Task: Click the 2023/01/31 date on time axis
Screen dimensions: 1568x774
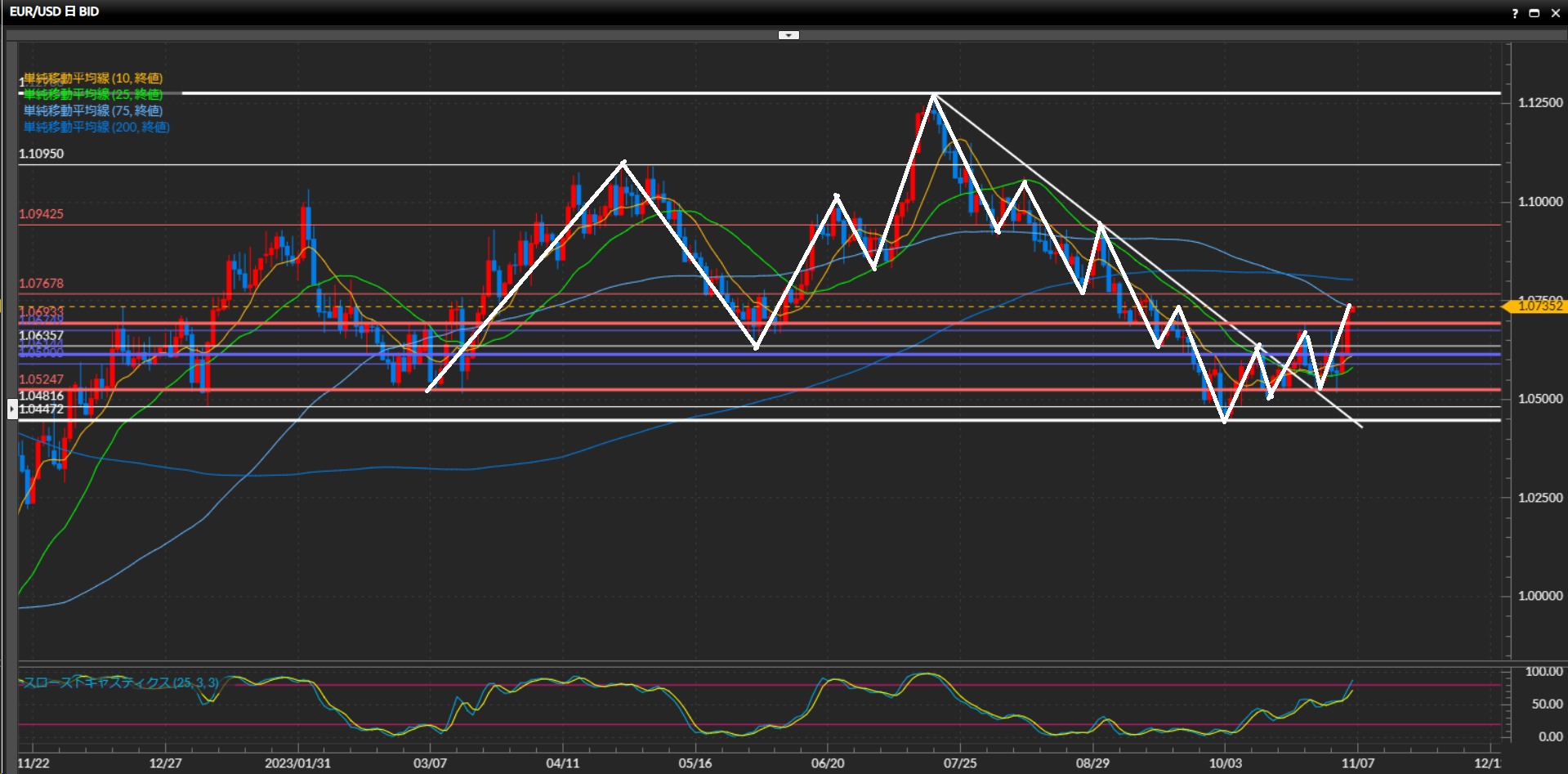Action: coord(297,763)
